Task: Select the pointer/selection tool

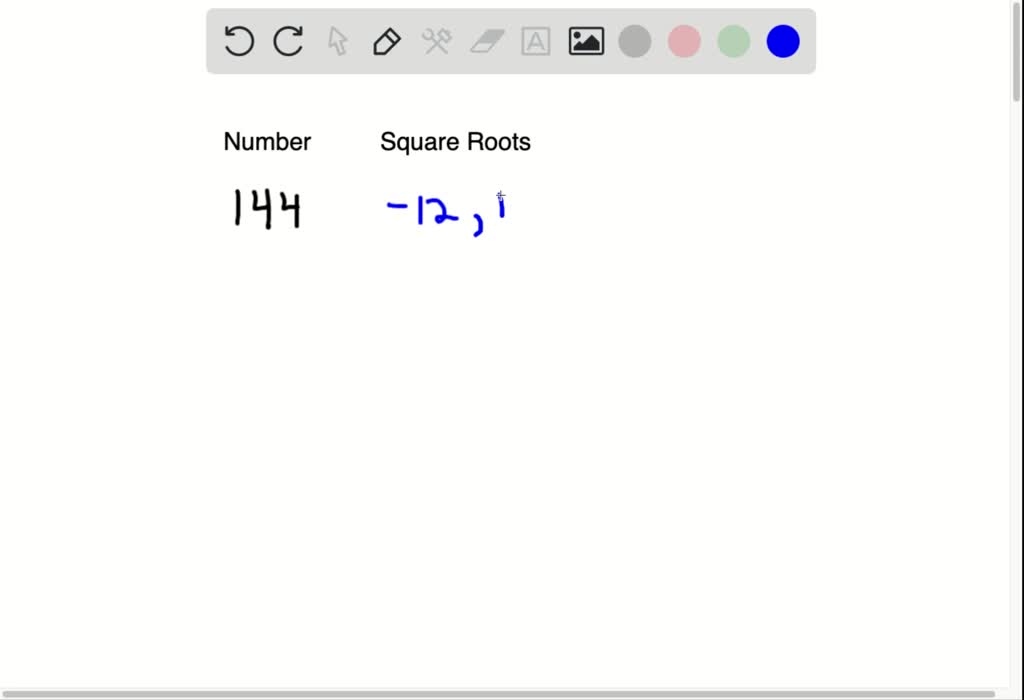Action: click(337, 41)
